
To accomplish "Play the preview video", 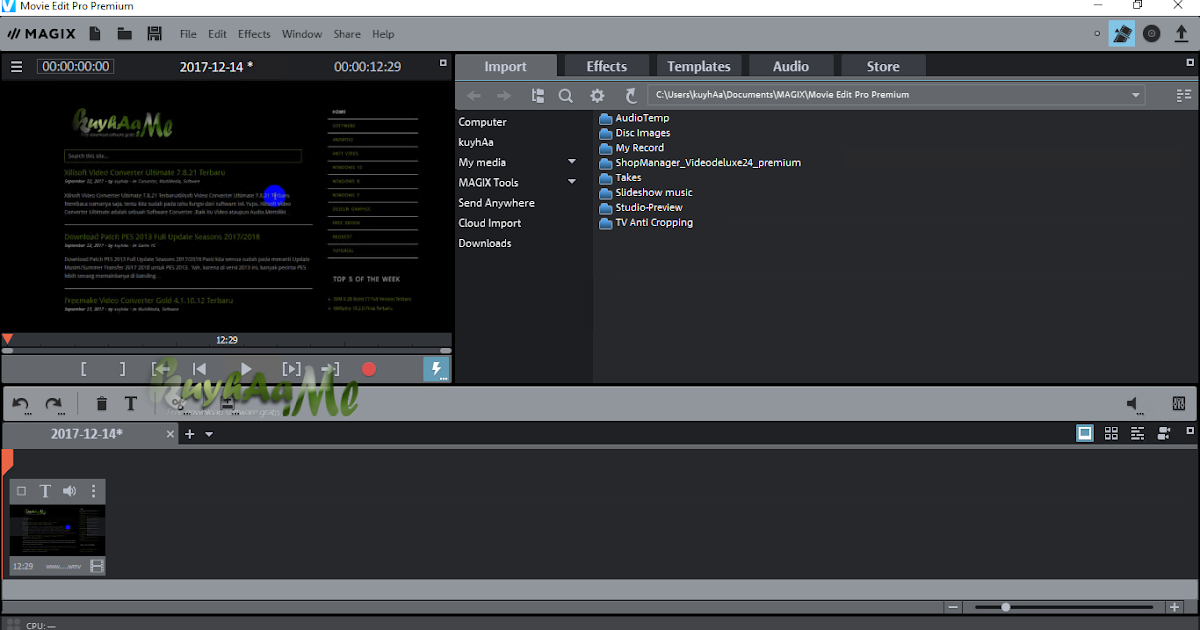I will (247, 369).
